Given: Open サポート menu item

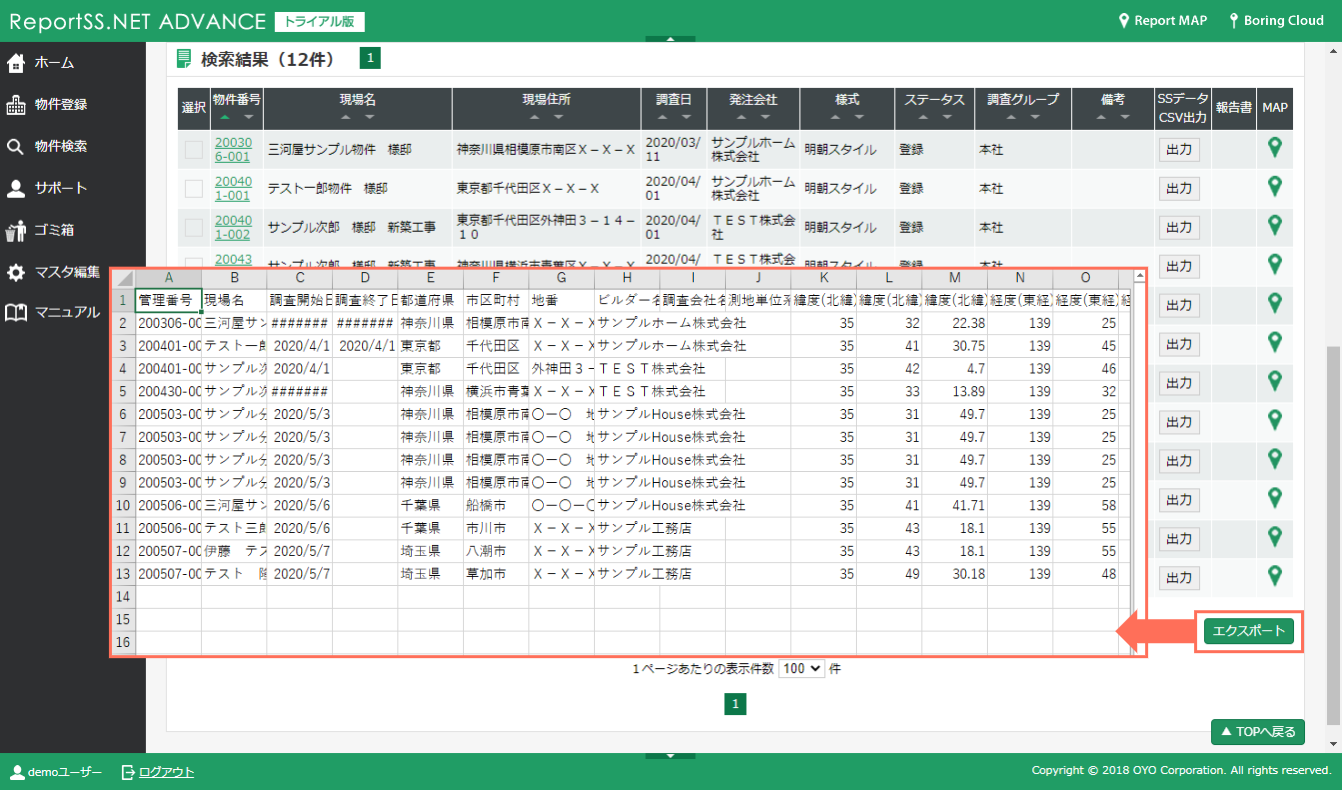Looking at the screenshot, I should click(x=61, y=188).
